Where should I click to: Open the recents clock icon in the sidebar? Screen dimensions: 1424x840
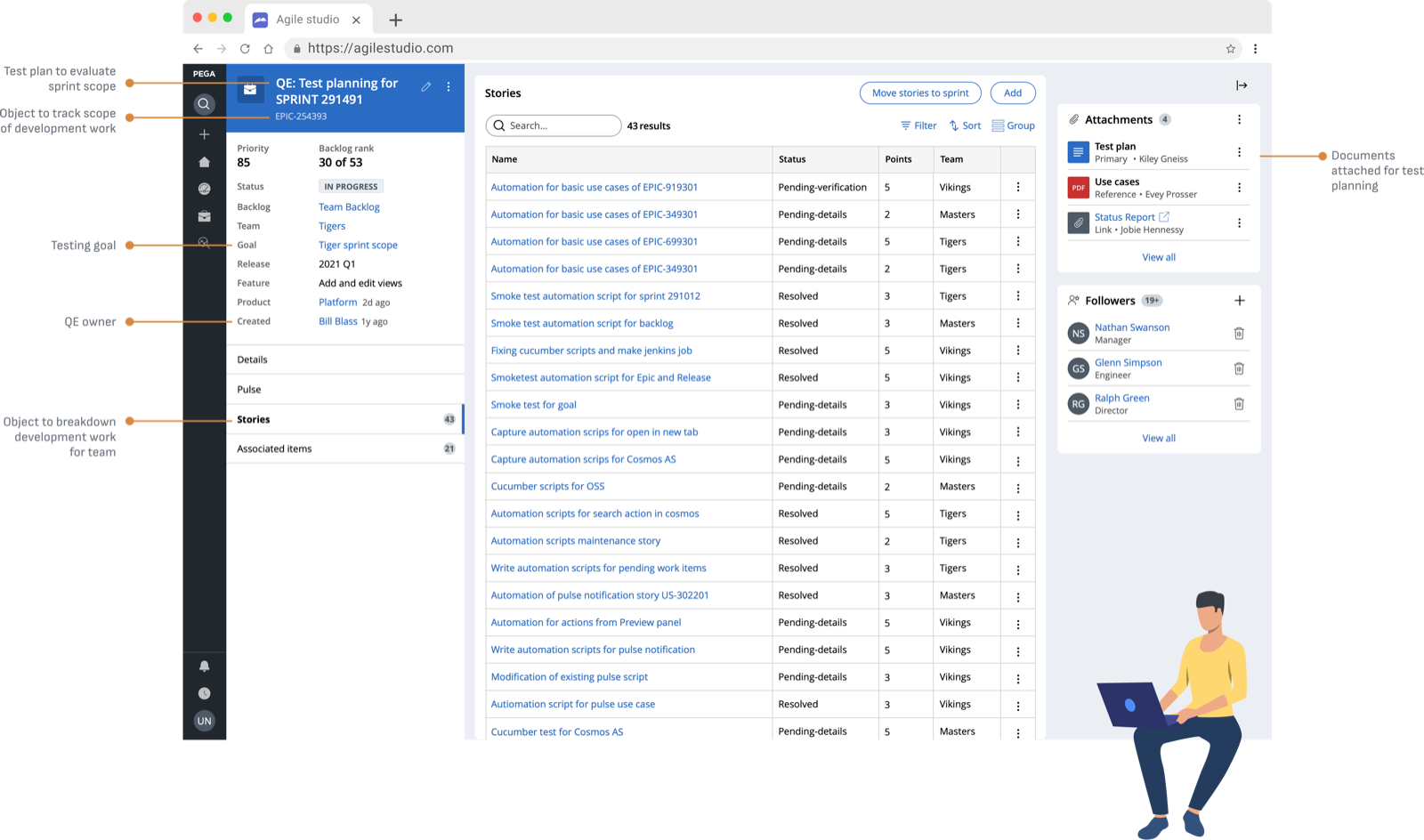[x=204, y=693]
